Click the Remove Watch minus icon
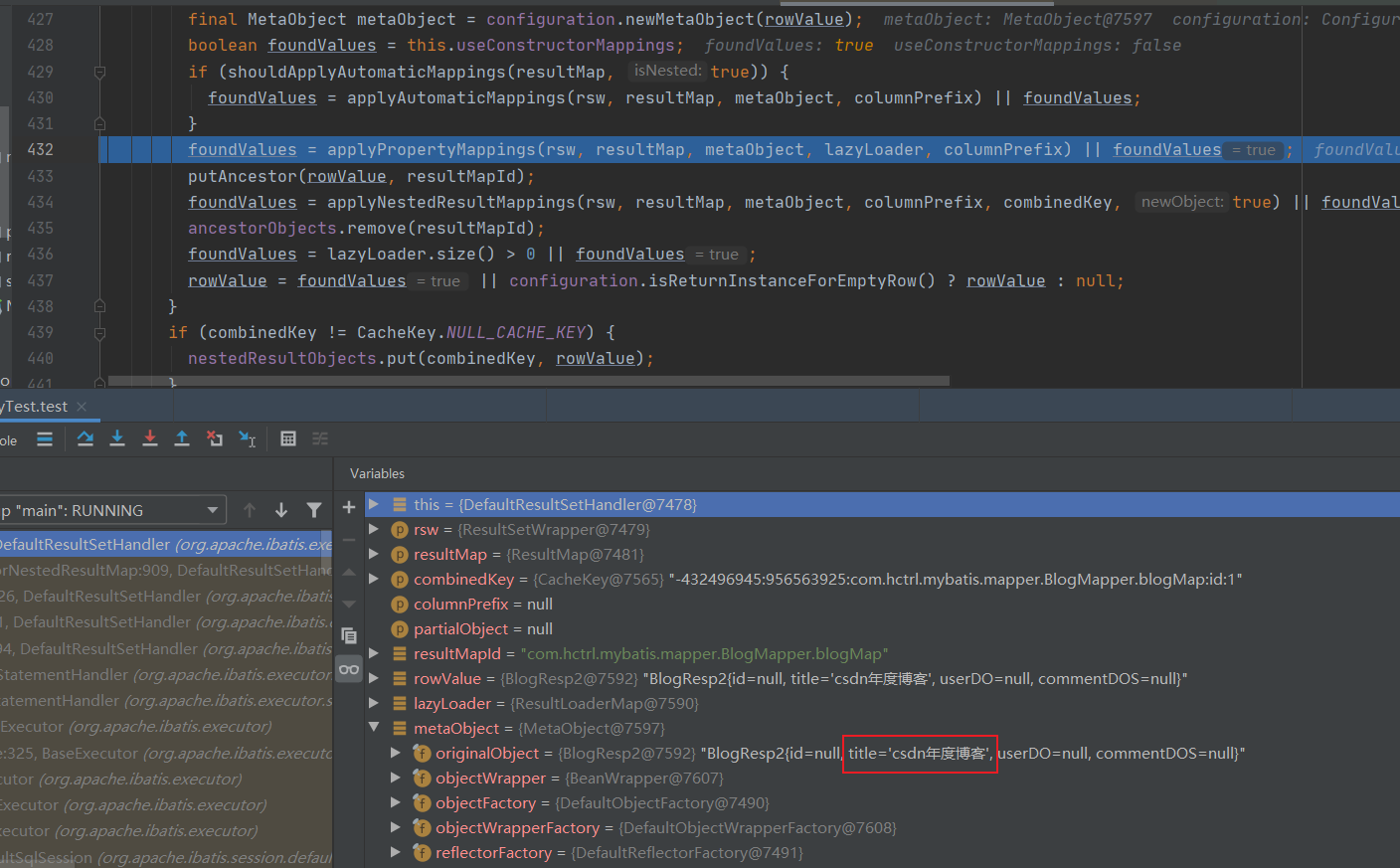The width and height of the screenshot is (1400, 868). (x=349, y=540)
